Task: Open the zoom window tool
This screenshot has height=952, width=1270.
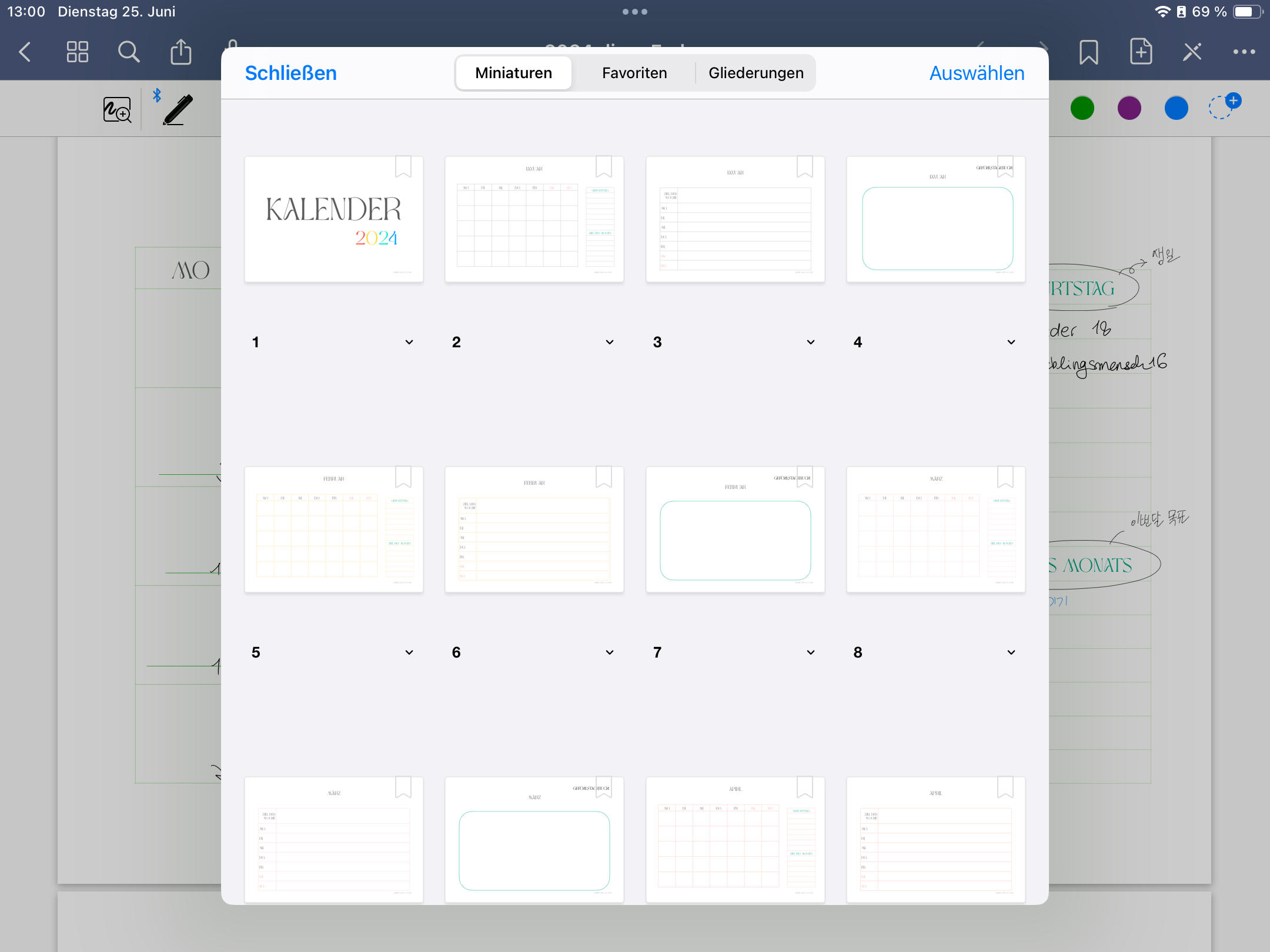Action: 117,109
